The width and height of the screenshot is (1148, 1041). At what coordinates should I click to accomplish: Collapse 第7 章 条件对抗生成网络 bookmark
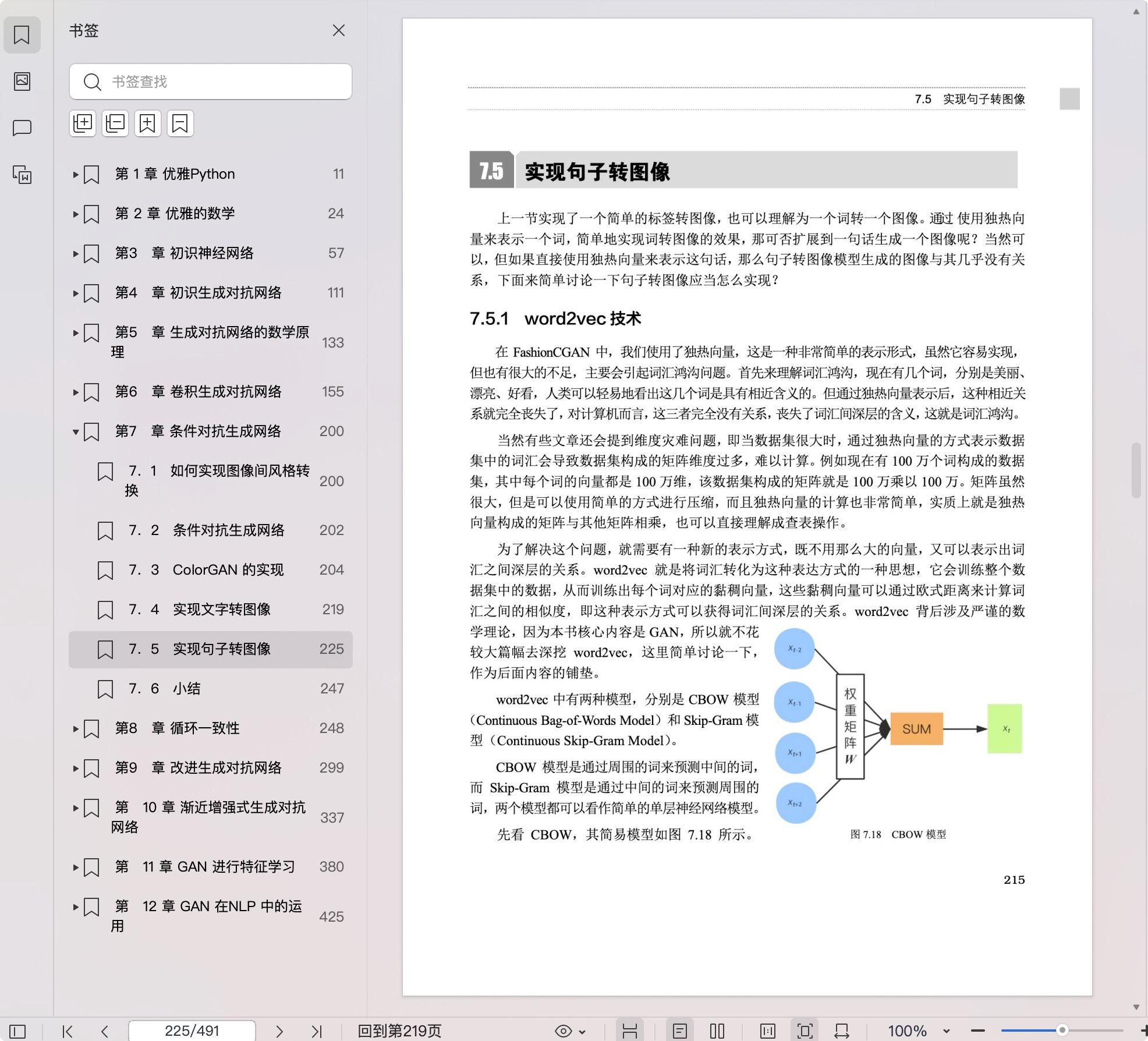point(76,431)
